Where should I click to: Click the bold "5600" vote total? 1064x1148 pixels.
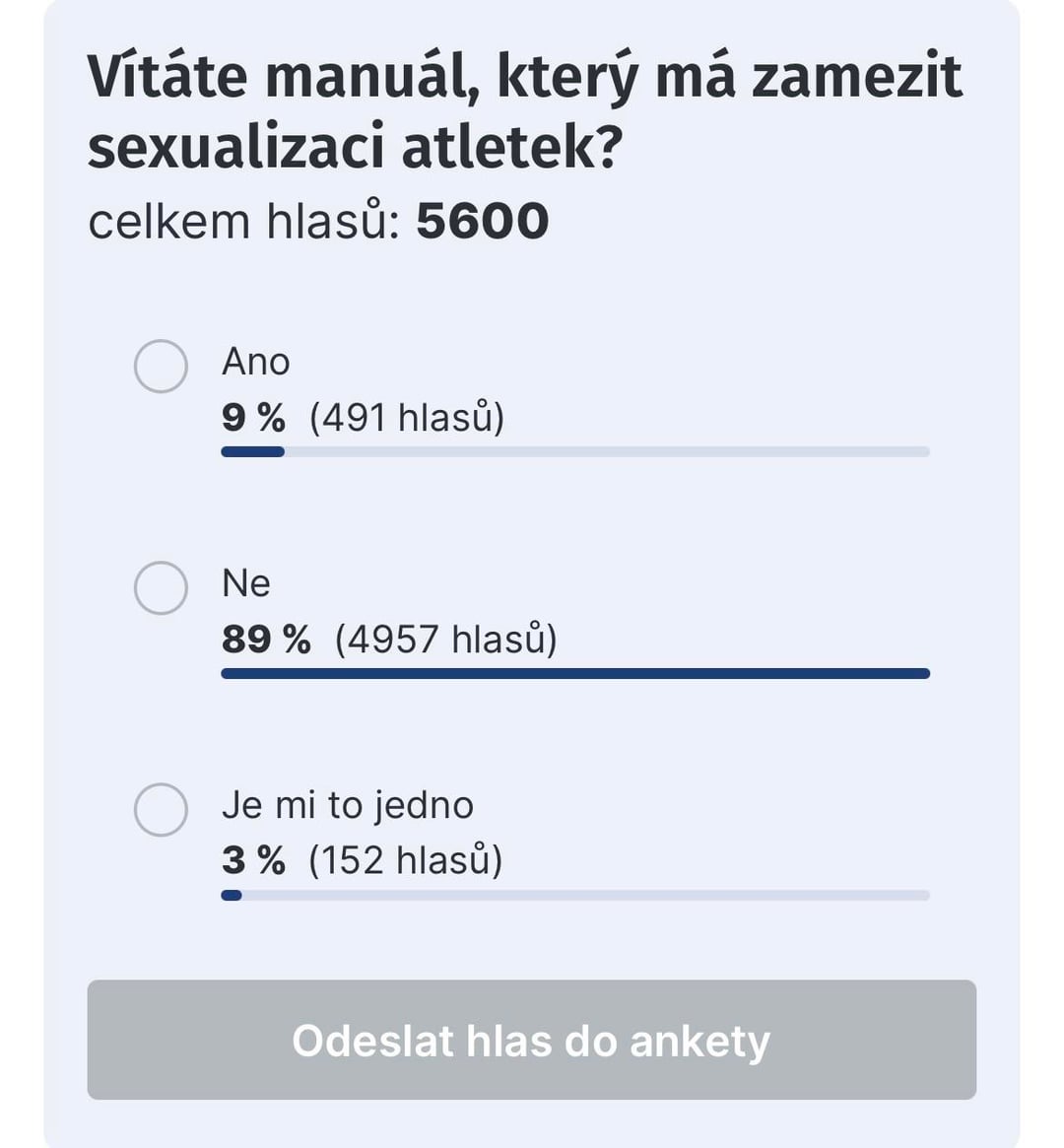click(482, 221)
